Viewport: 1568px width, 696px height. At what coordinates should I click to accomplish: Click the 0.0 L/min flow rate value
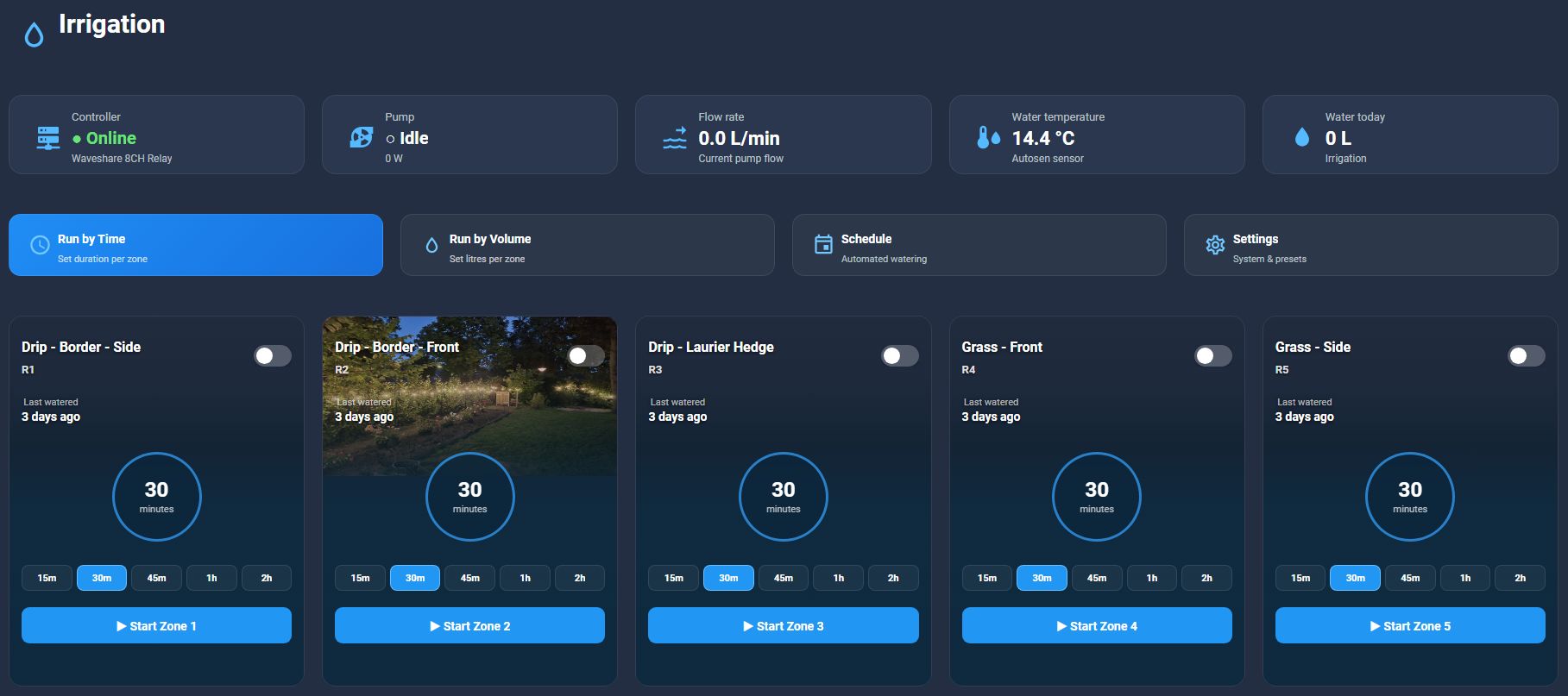click(739, 138)
